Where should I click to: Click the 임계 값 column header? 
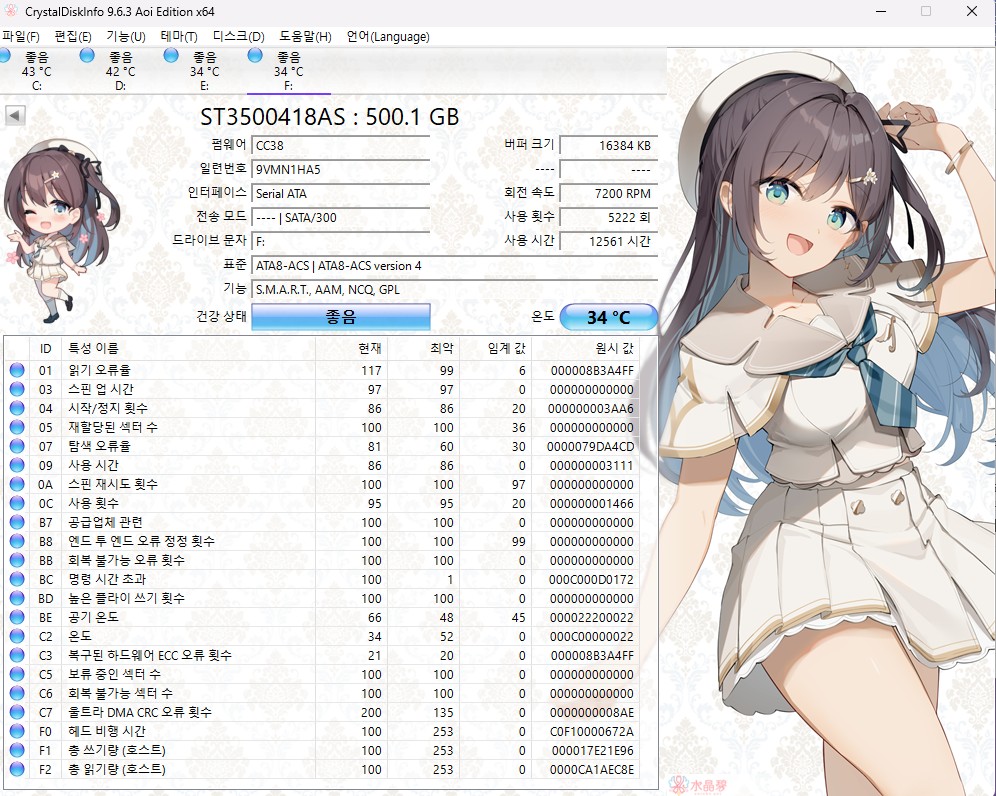pos(496,348)
